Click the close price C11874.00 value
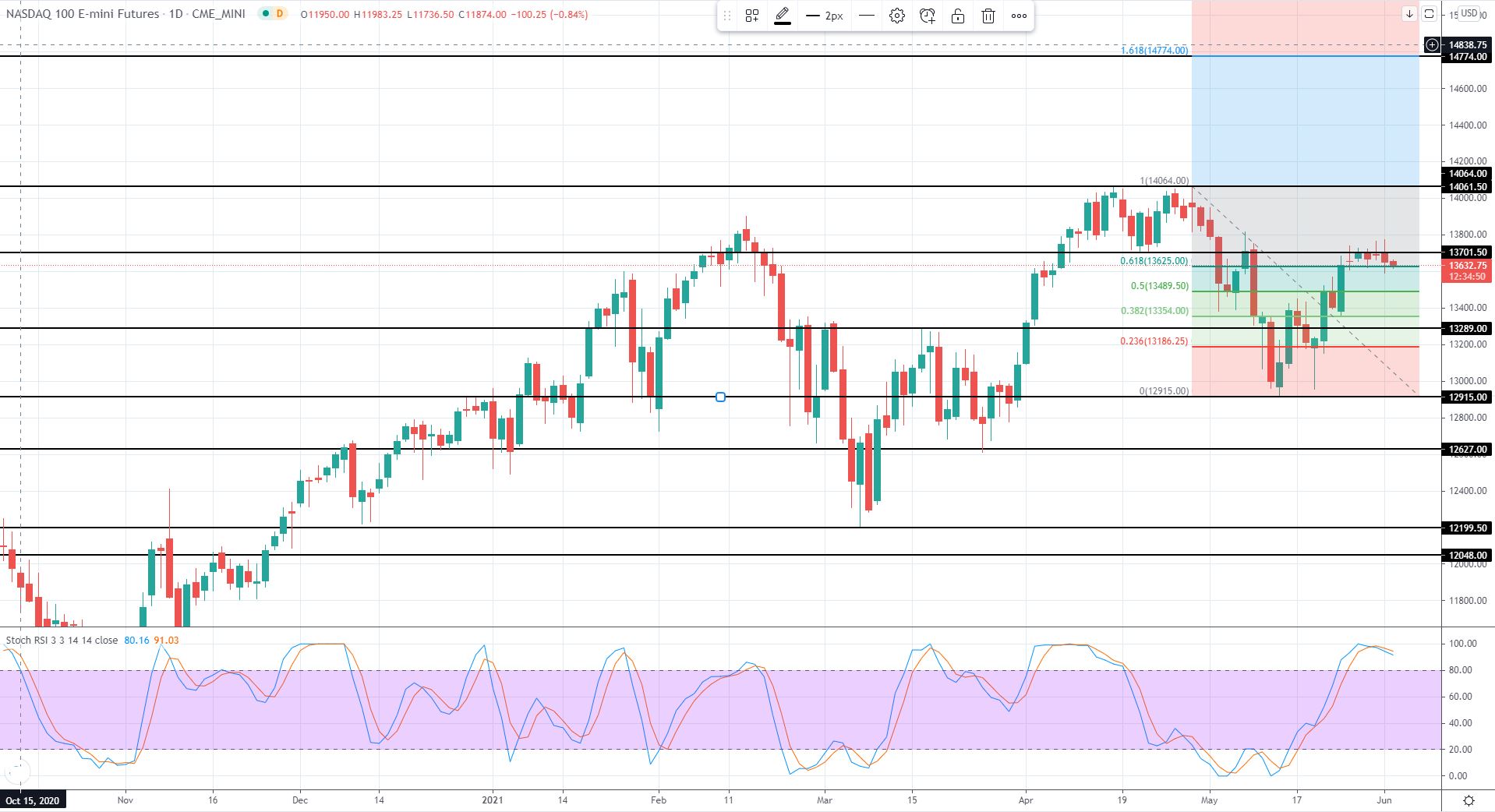This screenshot has height=812, width=1495. click(x=482, y=14)
